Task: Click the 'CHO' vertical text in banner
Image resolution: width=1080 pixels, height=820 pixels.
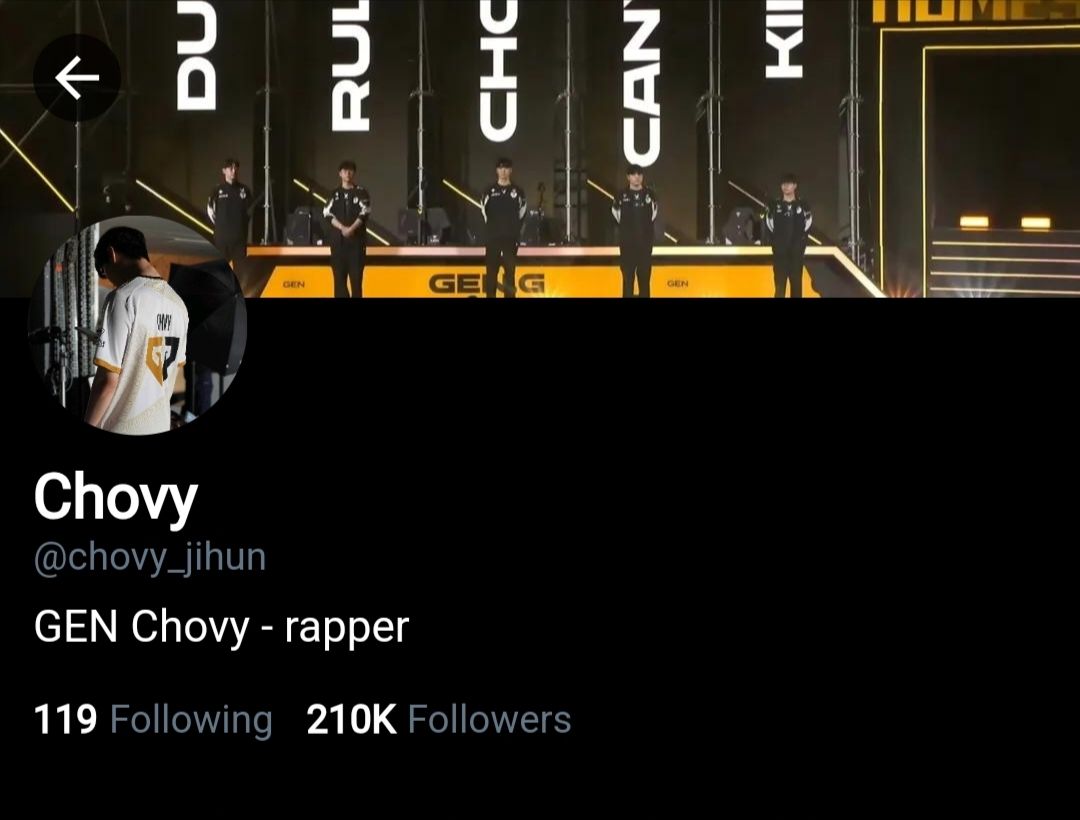Action: point(498,70)
